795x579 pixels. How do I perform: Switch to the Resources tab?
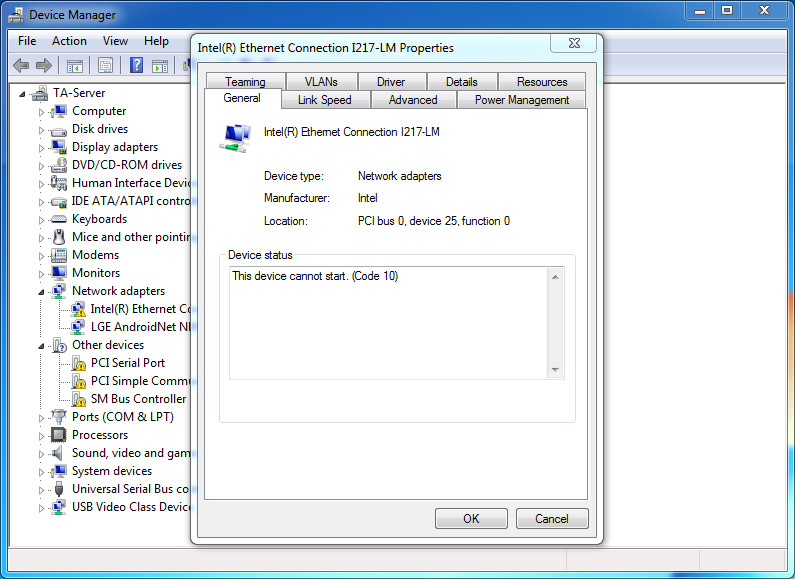tap(542, 82)
